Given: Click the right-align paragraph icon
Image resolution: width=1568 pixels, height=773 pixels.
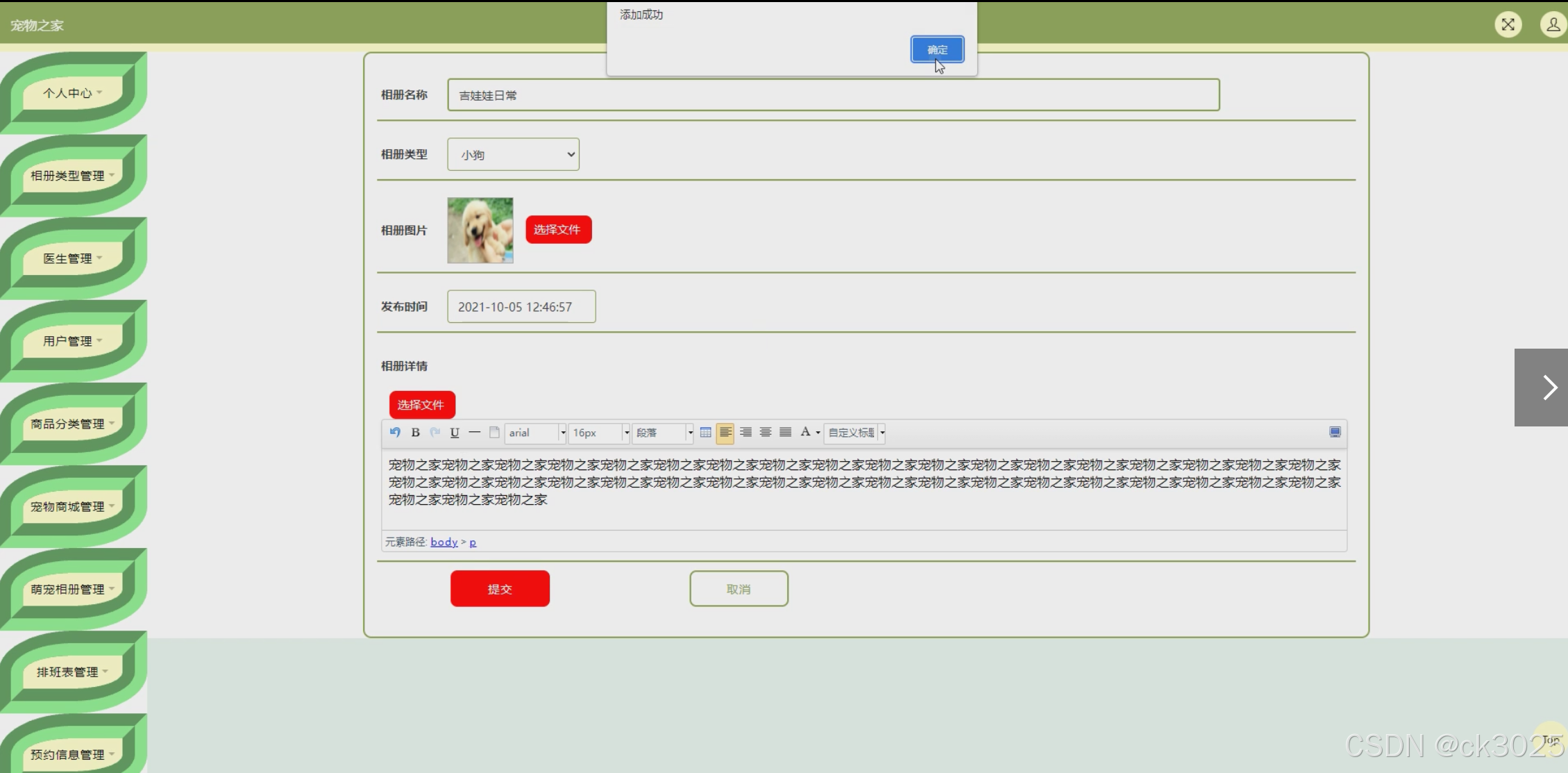Looking at the screenshot, I should 745,432.
